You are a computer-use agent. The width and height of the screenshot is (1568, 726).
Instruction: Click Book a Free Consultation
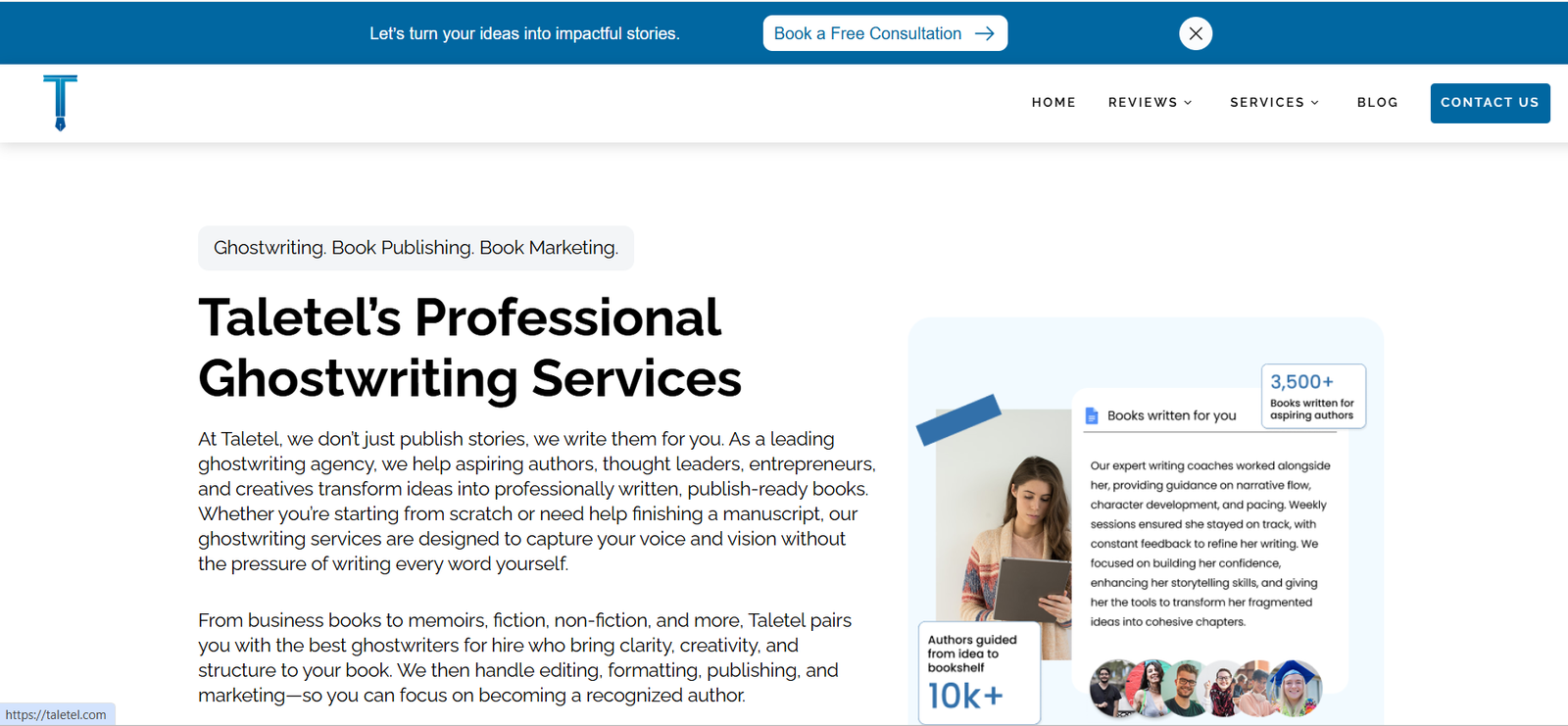[867, 33]
